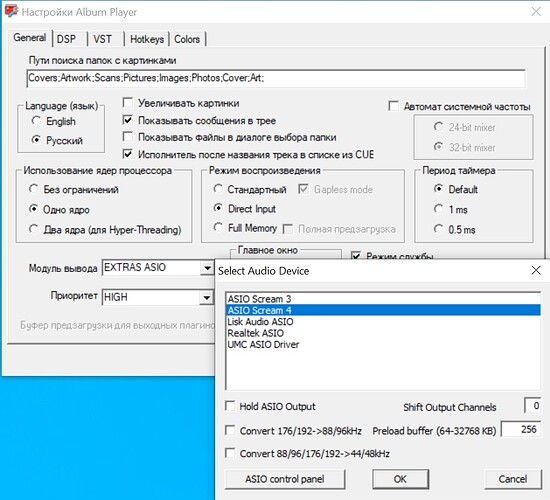This screenshot has width=550, height=500.
Task: Click the cover folder search paths field
Action: pyautogui.click(x=276, y=78)
